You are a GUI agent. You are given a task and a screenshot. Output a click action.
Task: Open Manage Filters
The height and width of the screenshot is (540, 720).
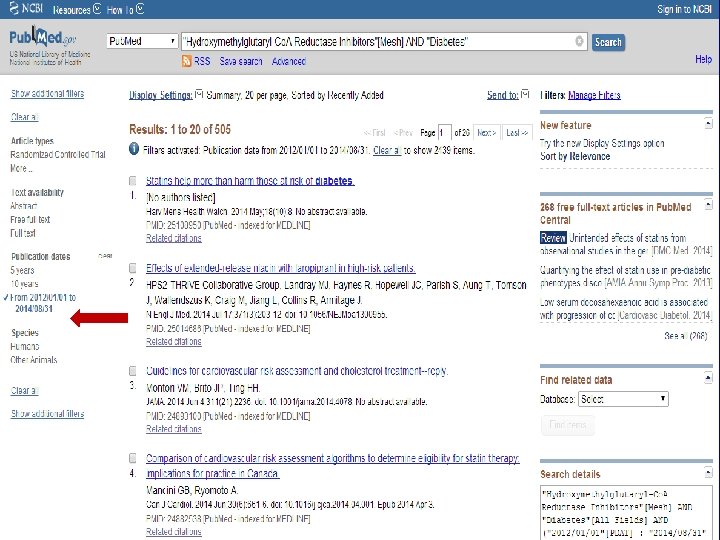pyautogui.click(x=594, y=95)
